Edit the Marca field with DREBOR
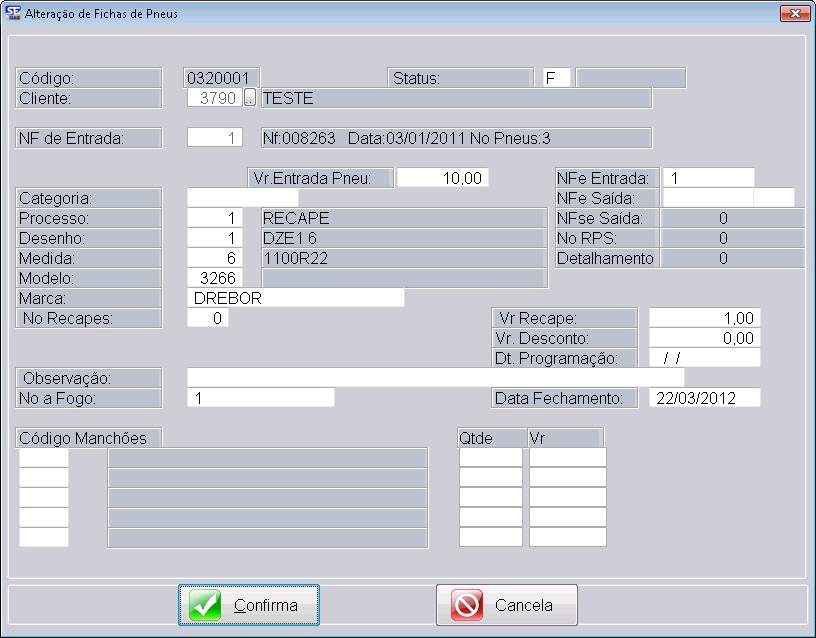Image resolution: width=816 pixels, height=638 pixels. coord(295,298)
